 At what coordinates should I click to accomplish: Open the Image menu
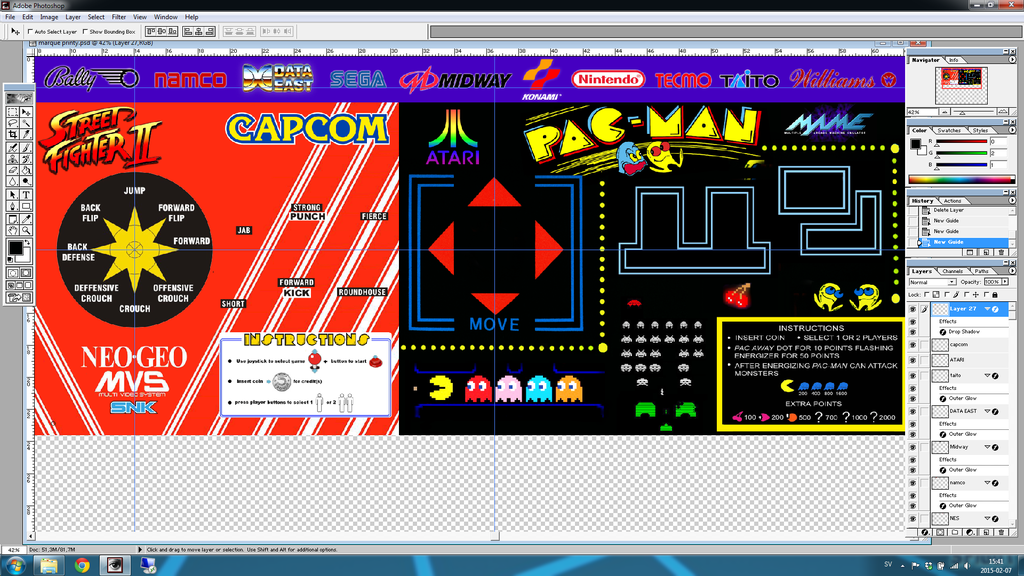point(49,17)
